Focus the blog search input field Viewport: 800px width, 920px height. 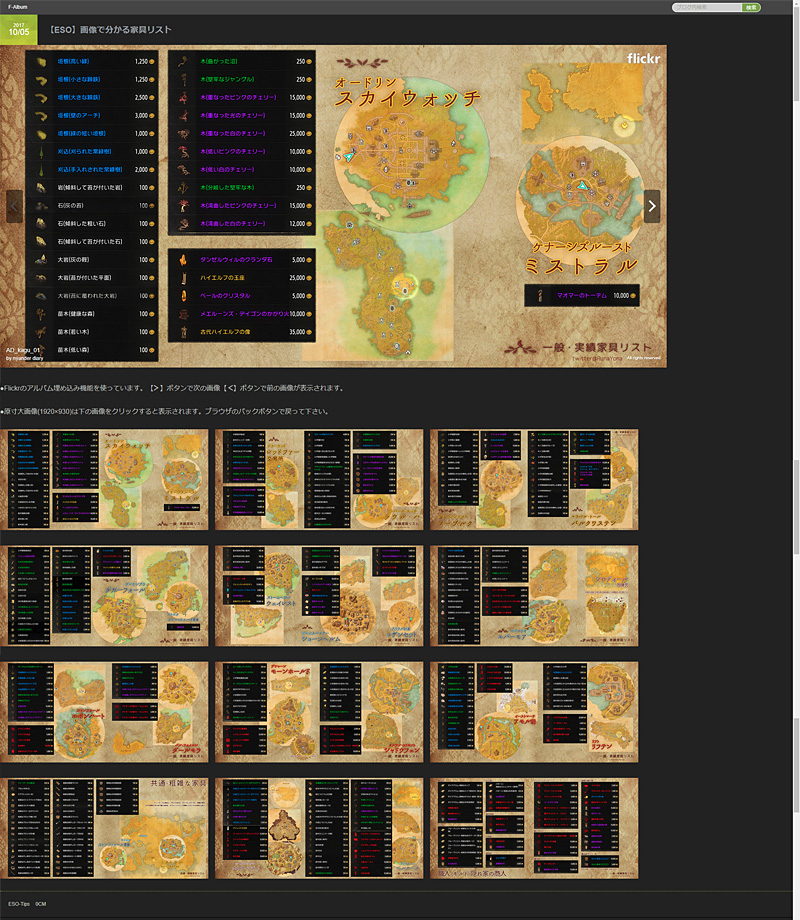coord(707,8)
